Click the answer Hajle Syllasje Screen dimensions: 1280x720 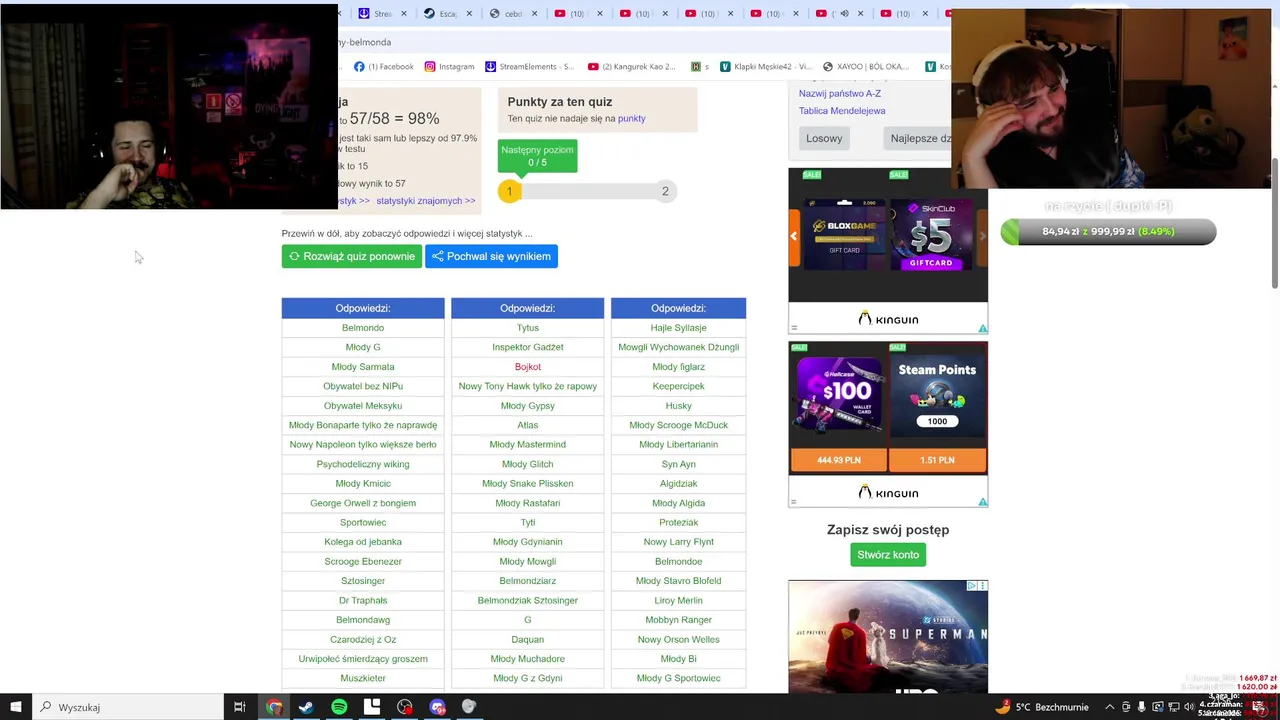(x=679, y=328)
